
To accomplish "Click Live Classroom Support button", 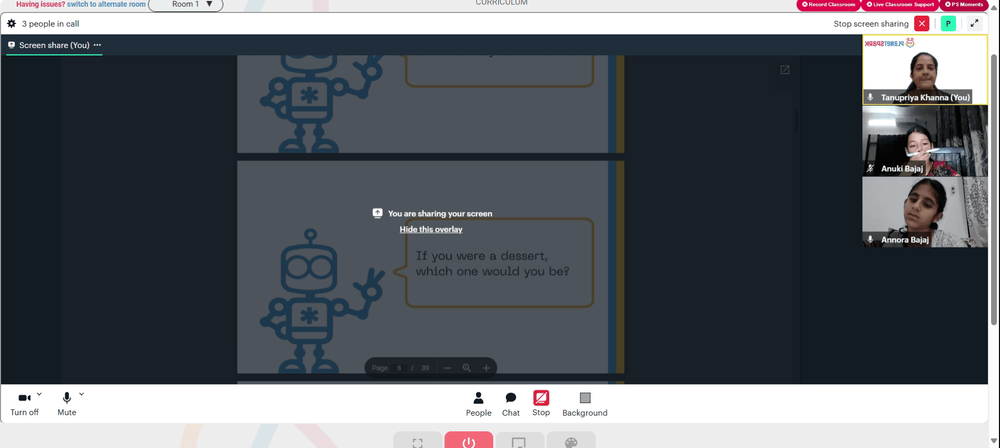I will [x=899, y=4].
